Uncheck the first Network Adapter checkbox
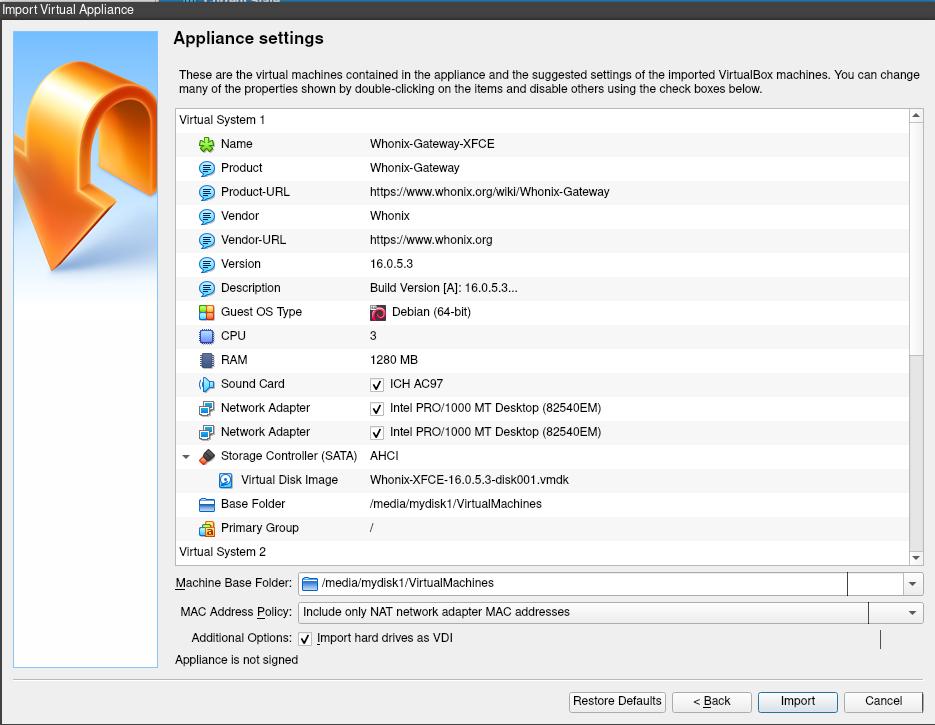This screenshot has height=725, width=935. (x=377, y=409)
